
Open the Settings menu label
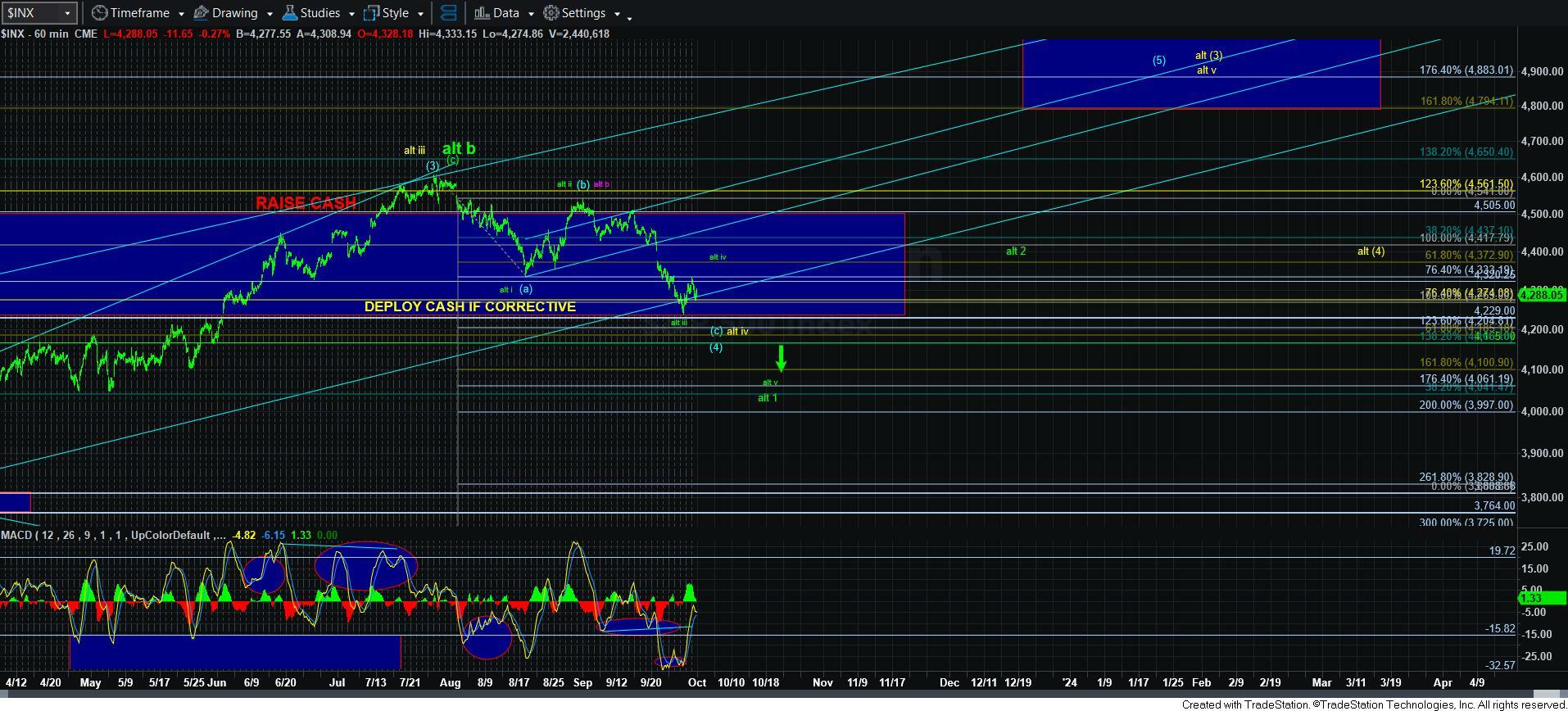click(x=584, y=13)
